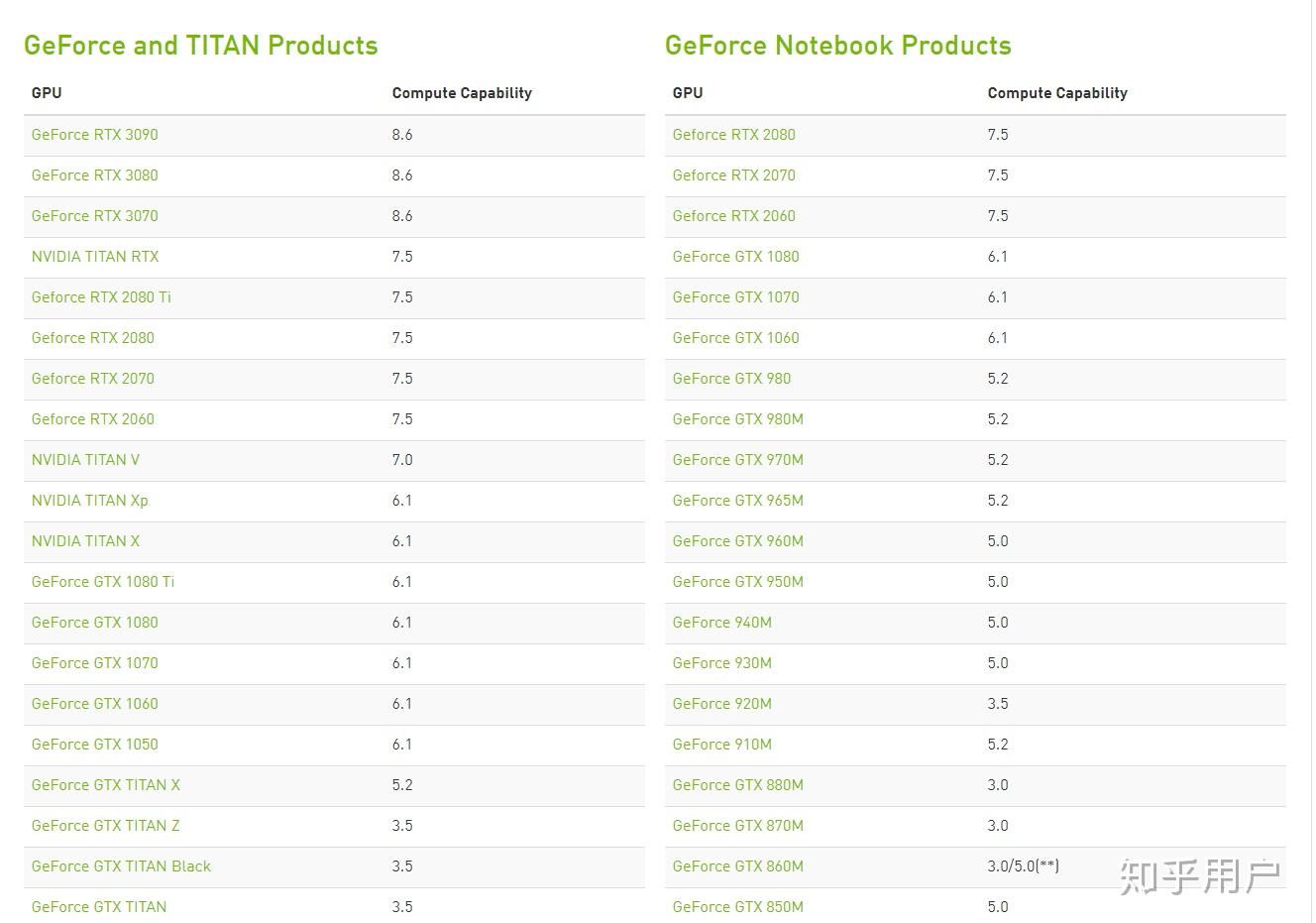Open the GeForce GTX 860M link
Image resolution: width=1316 pixels, height=923 pixels.
tap(738, 866)
